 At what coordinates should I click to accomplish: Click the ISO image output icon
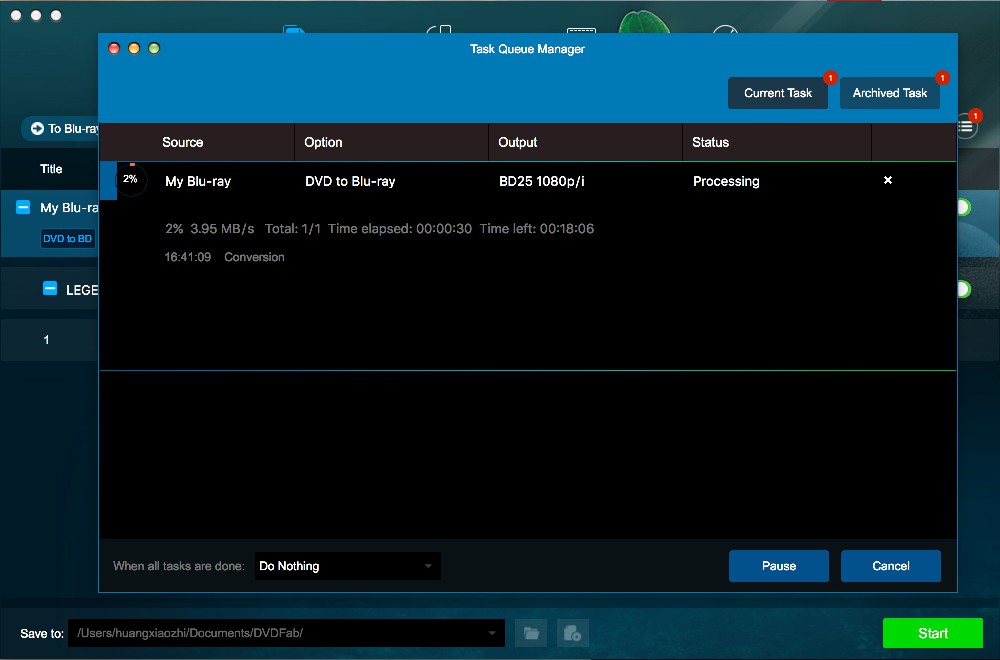coord(572,633)
